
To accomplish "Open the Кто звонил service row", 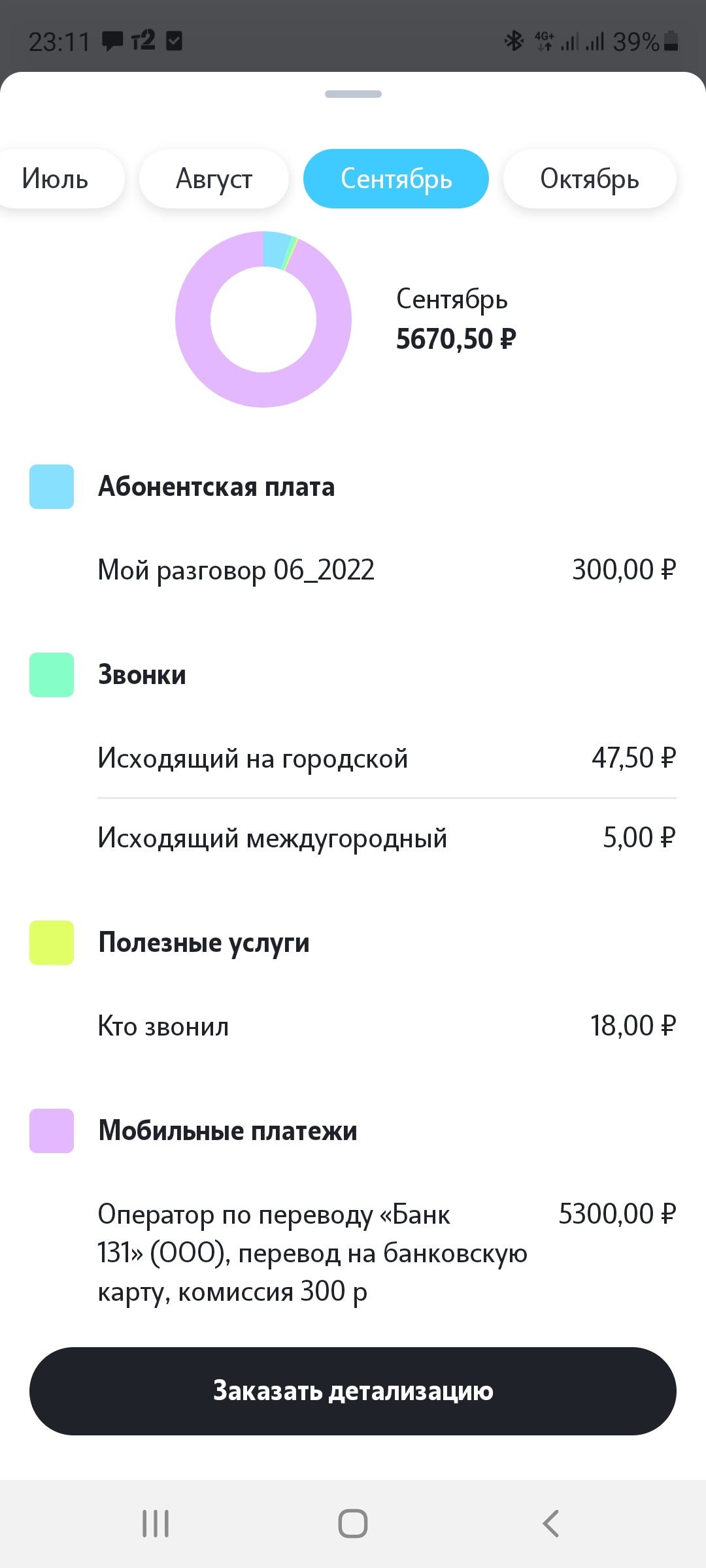I will tap(387, 1026).
